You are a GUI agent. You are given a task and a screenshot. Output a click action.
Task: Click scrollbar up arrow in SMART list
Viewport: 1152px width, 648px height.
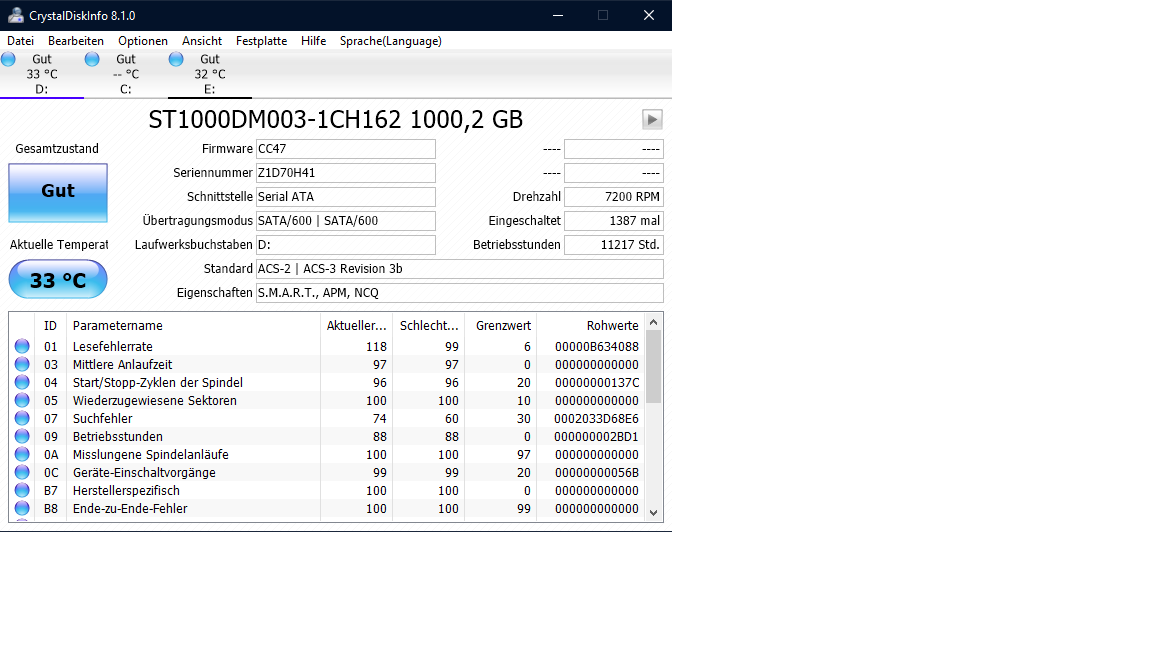click(654, 322)
